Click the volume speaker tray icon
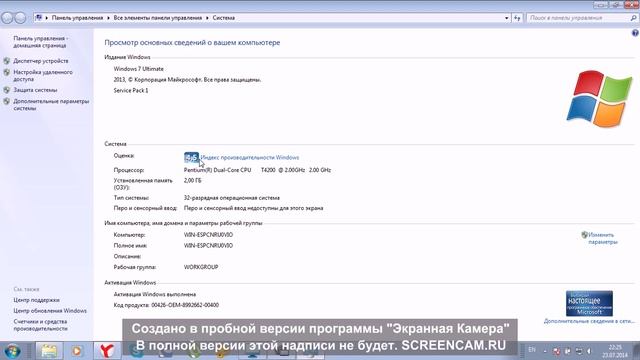 [589, 351]
